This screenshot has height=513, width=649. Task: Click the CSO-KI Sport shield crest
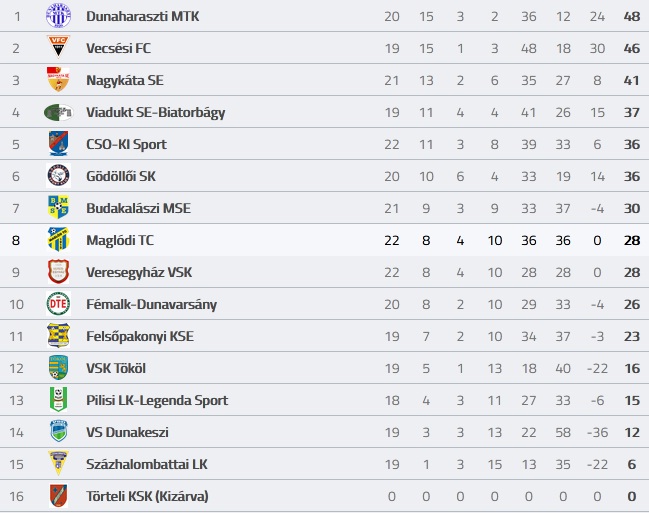[58, 143]
